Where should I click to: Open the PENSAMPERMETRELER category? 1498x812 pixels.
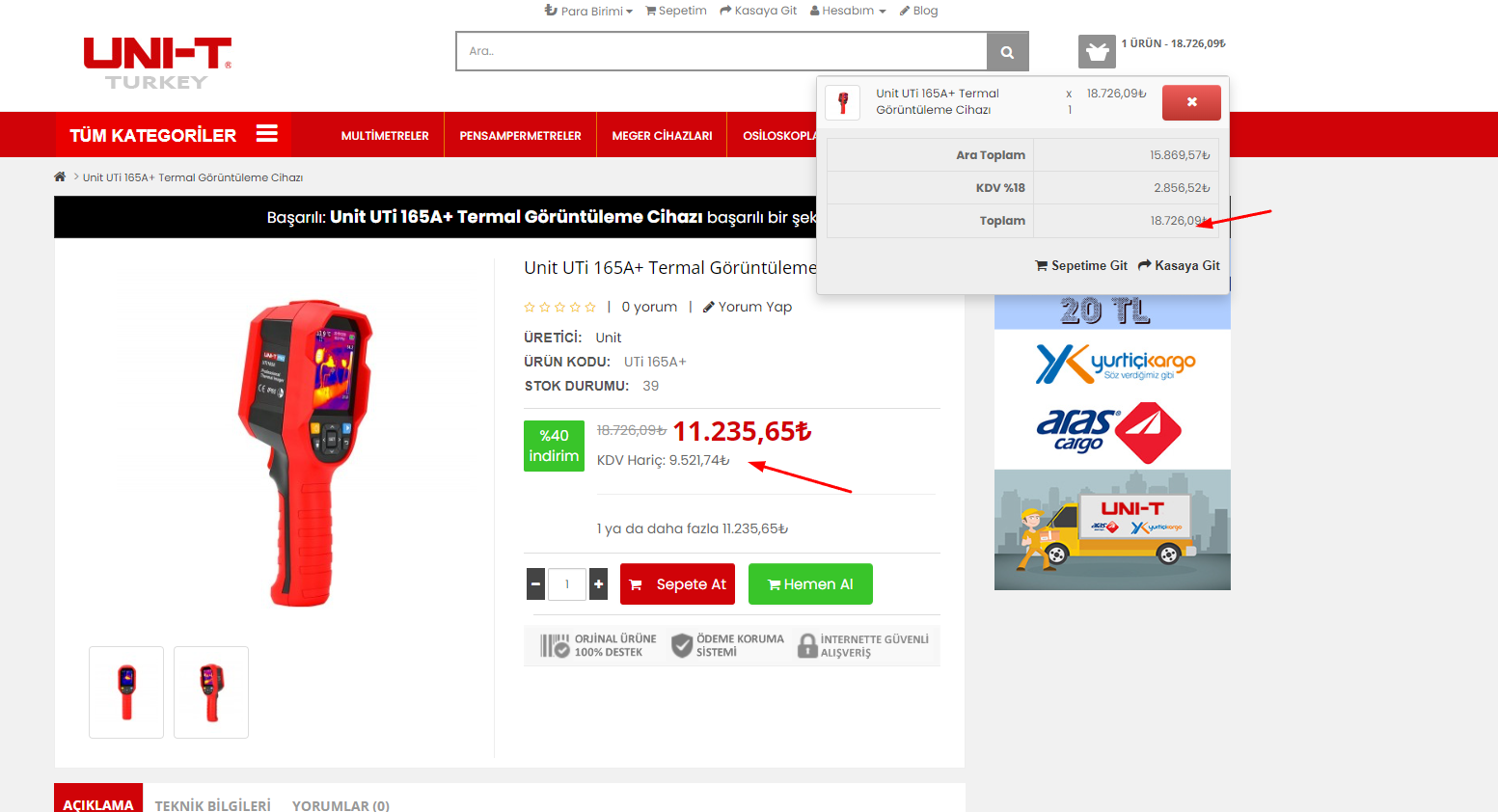coord(520,136)
